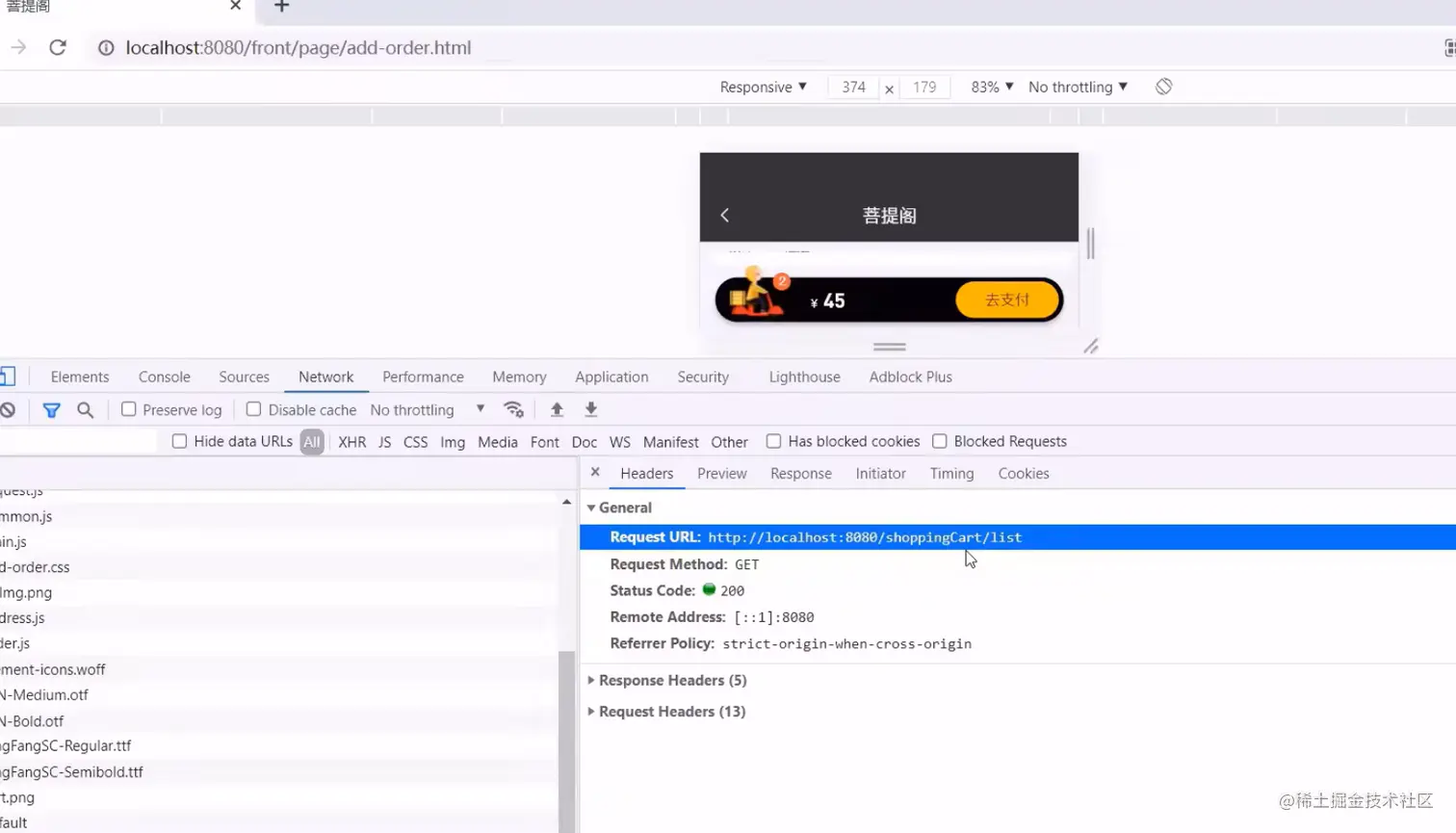The image size is (1456, 833).
Task: Open the Cookies tab of request
Action: (x=1024, y=474)
